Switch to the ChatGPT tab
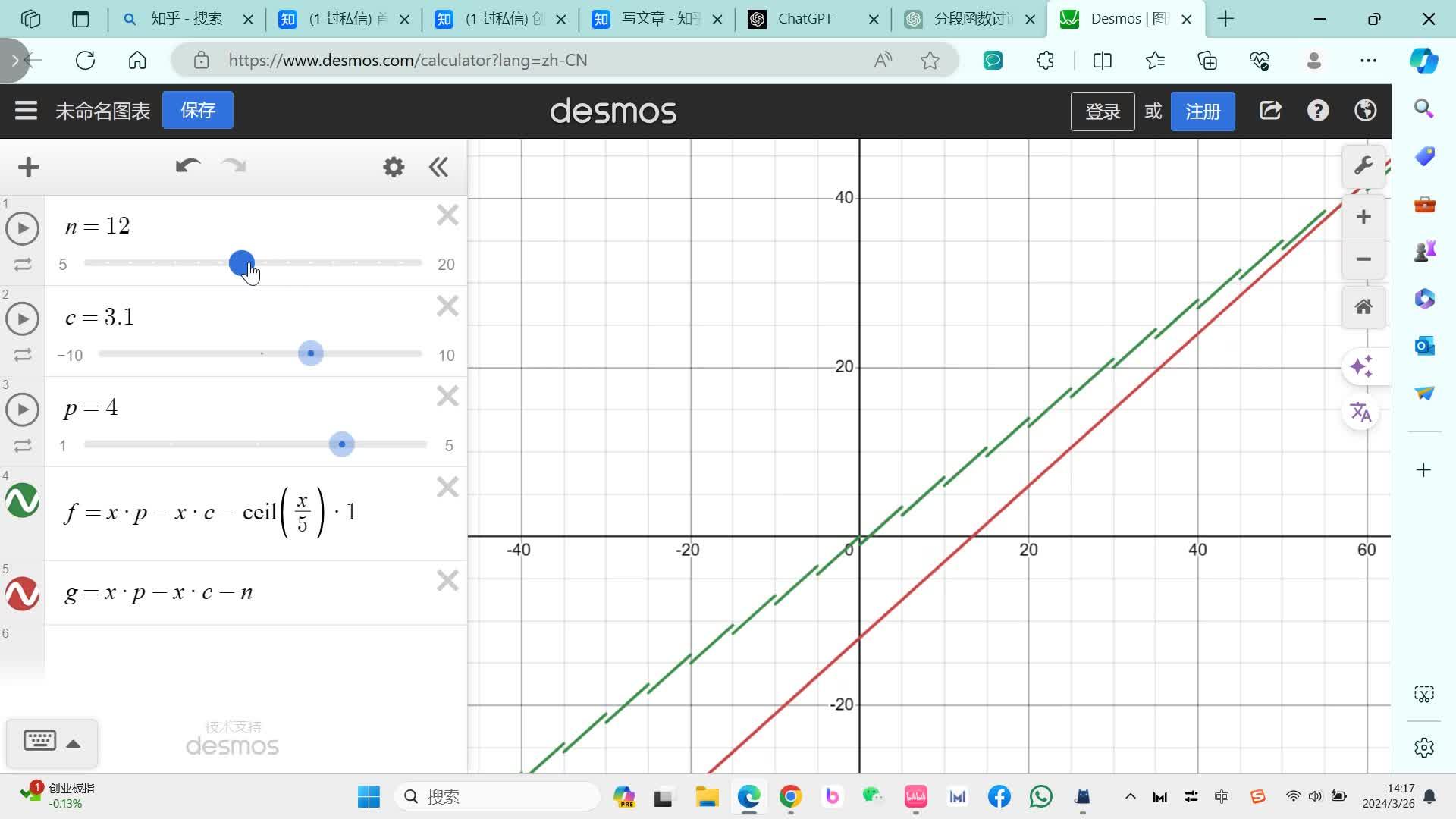This screenshot has width=1456, height=819. coord(805,19)
